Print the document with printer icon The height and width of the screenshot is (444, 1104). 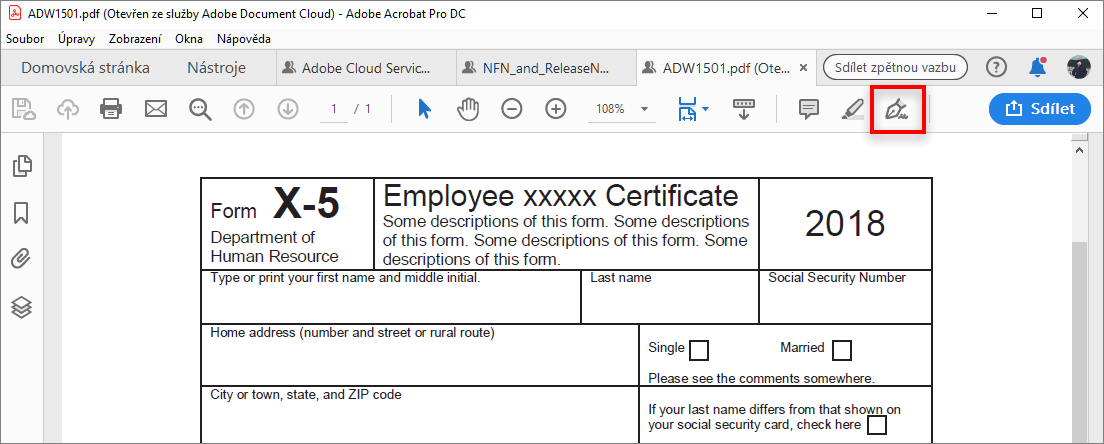pyautogui.click(x=111, y=109)
